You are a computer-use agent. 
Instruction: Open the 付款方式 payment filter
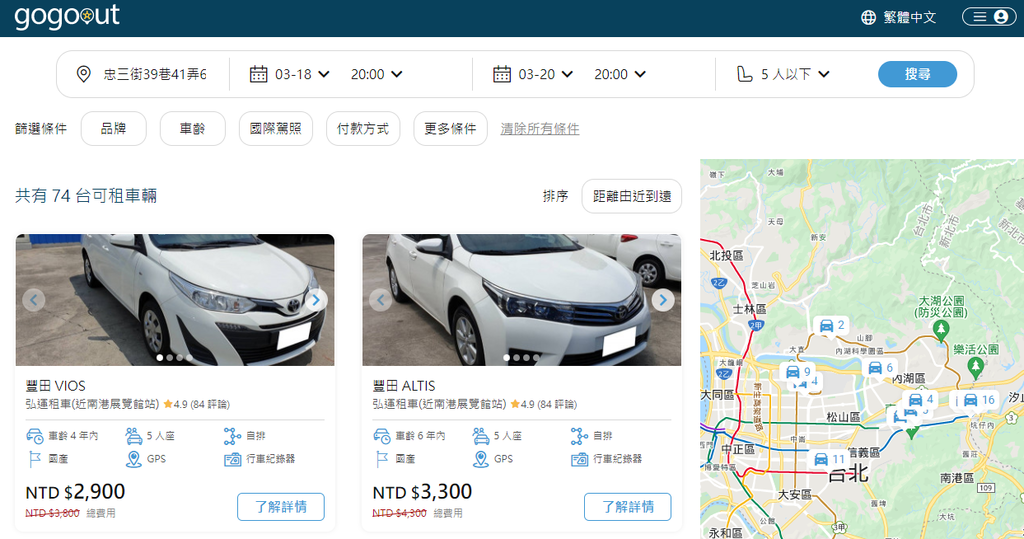(363, 129)
